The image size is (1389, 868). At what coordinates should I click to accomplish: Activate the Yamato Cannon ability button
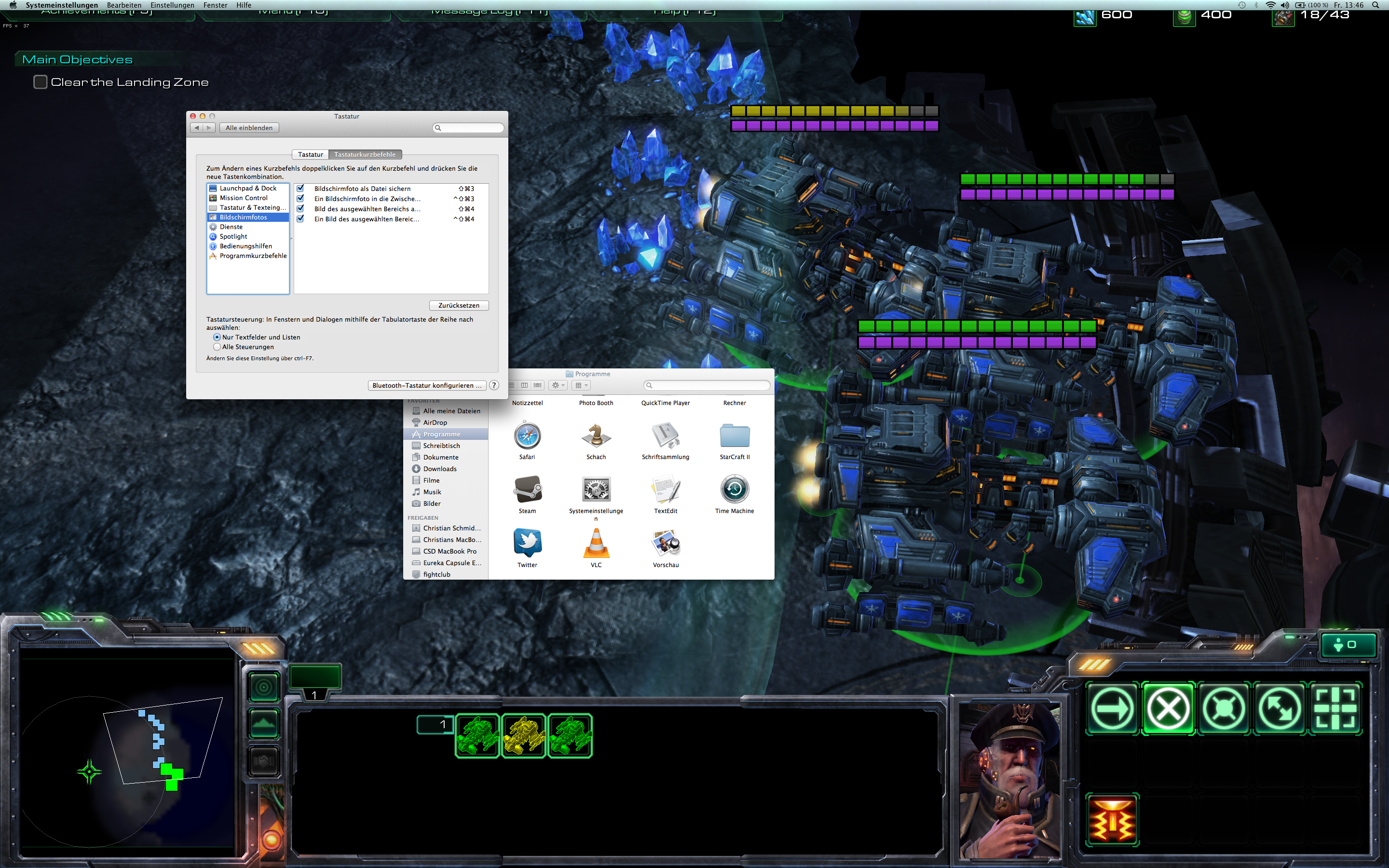tap(1112, 820)
